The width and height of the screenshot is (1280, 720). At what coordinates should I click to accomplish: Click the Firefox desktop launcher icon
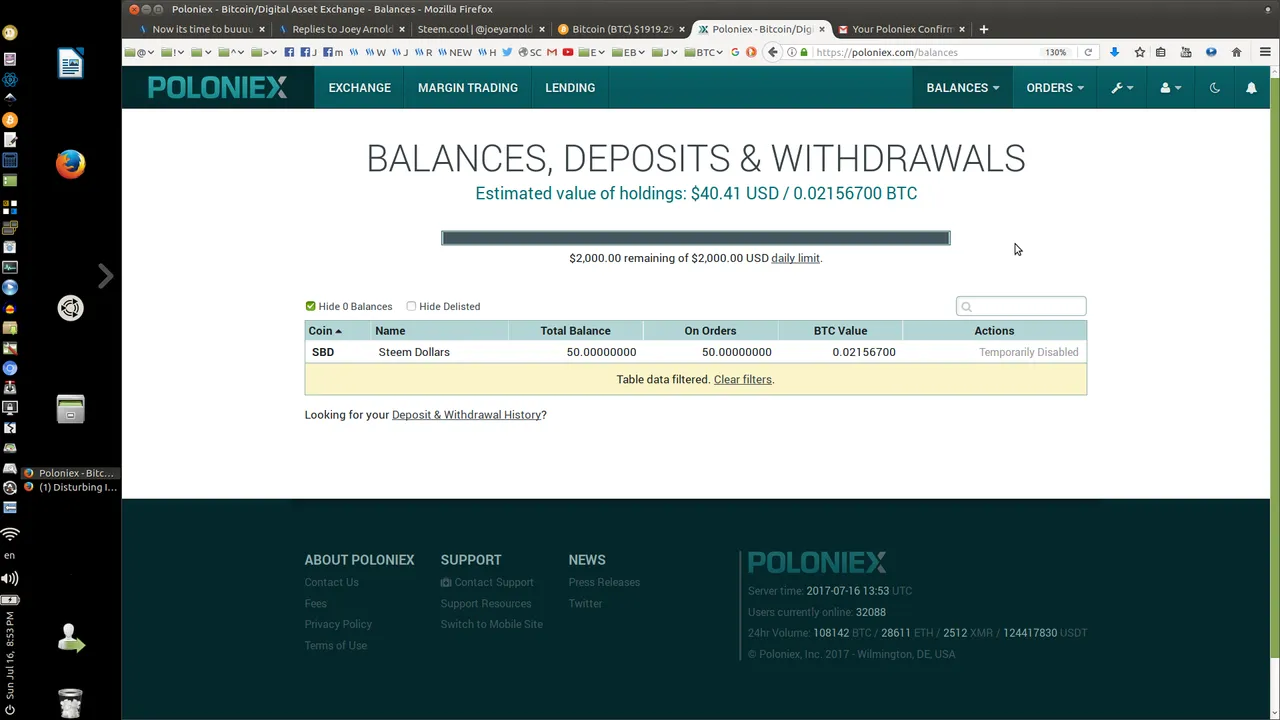pos(70,164)
